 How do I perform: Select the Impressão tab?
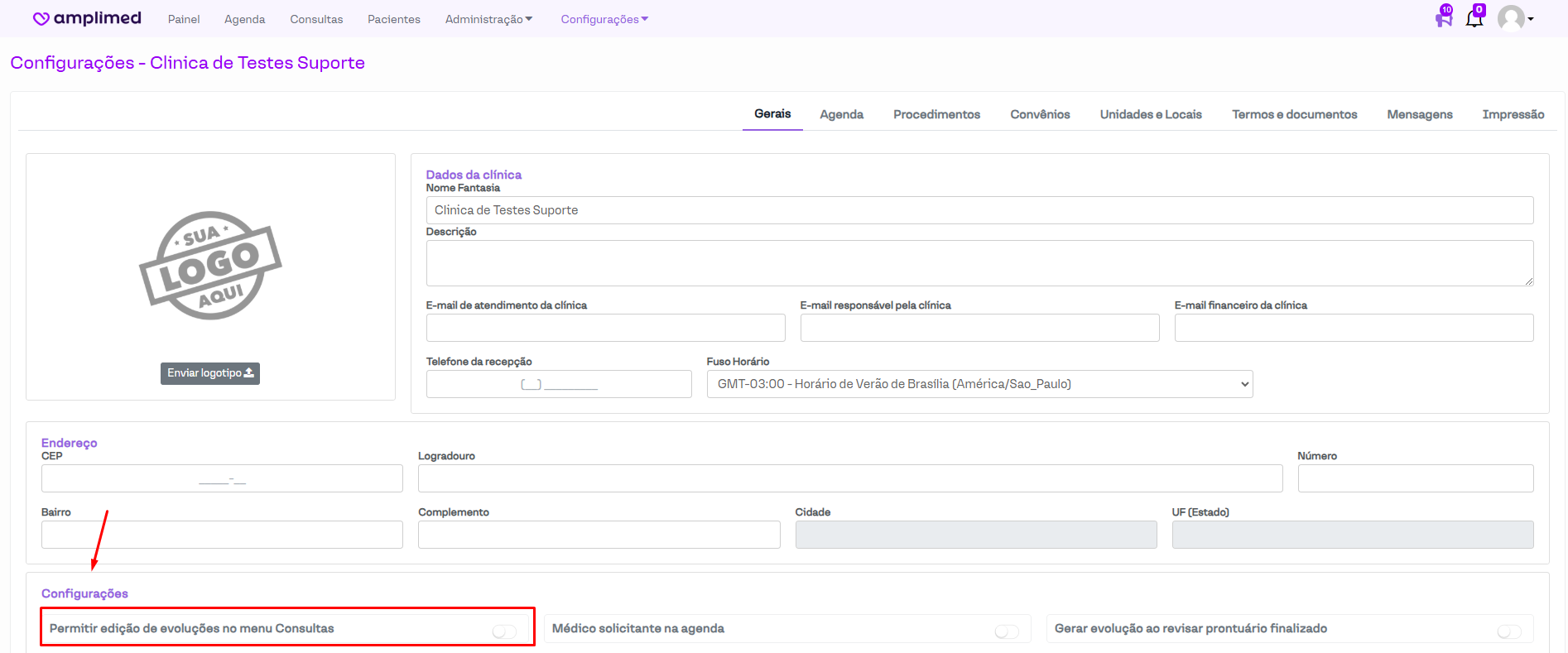pyautogui.click(x=1513, y=114)
